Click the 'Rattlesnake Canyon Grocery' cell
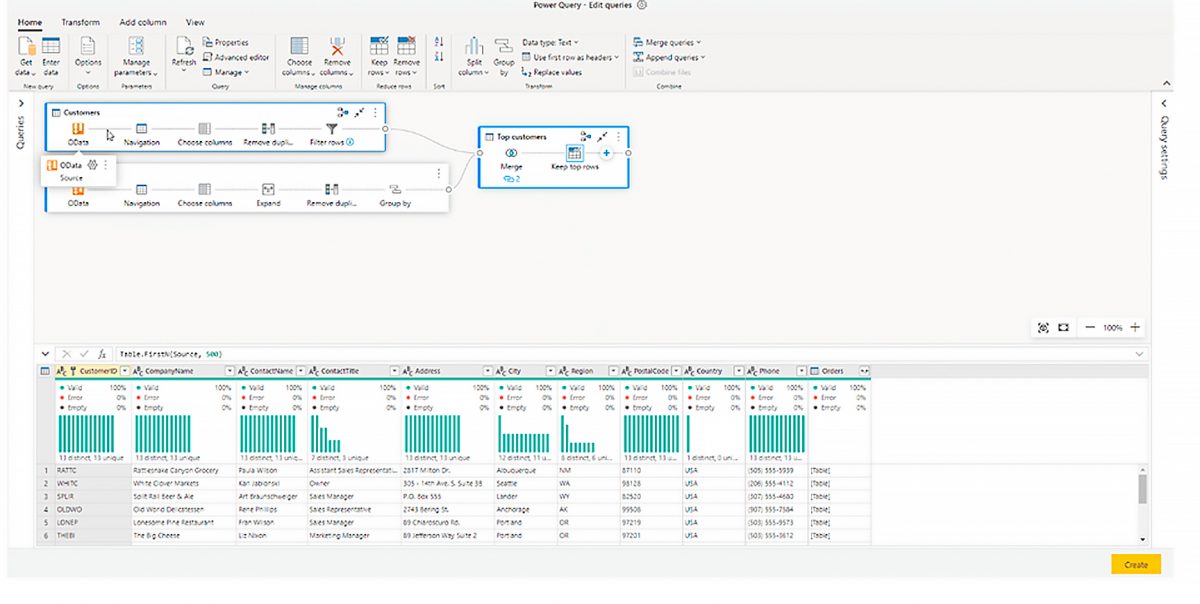Image resolution: width=1200 pixels, height=604 pixels. [184, 470]
